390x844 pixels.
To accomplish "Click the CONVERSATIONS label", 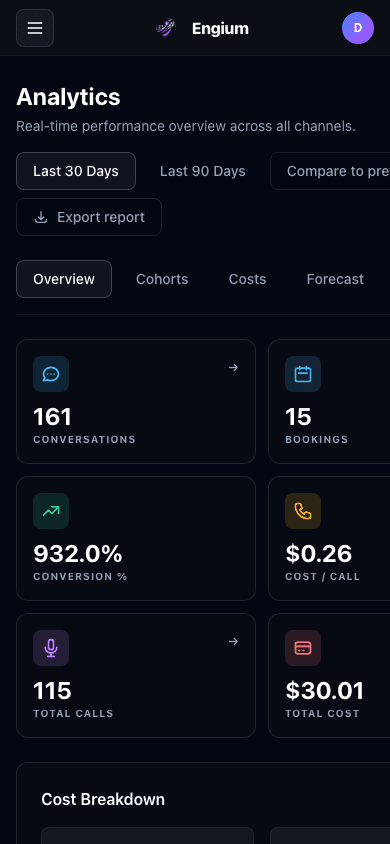I will pyautogui.click(x=84, y=439).
